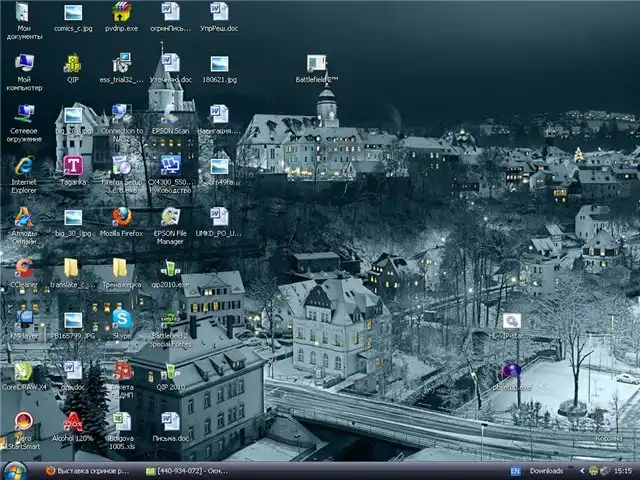Select the 180621.jpg image file
Screen dimensions: 640x480
coord(219,63)
